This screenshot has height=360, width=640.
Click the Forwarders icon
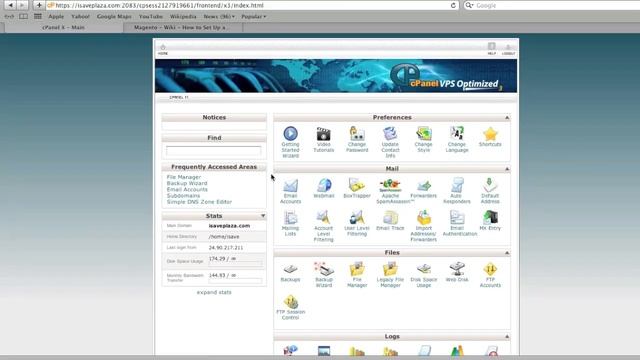424,186
